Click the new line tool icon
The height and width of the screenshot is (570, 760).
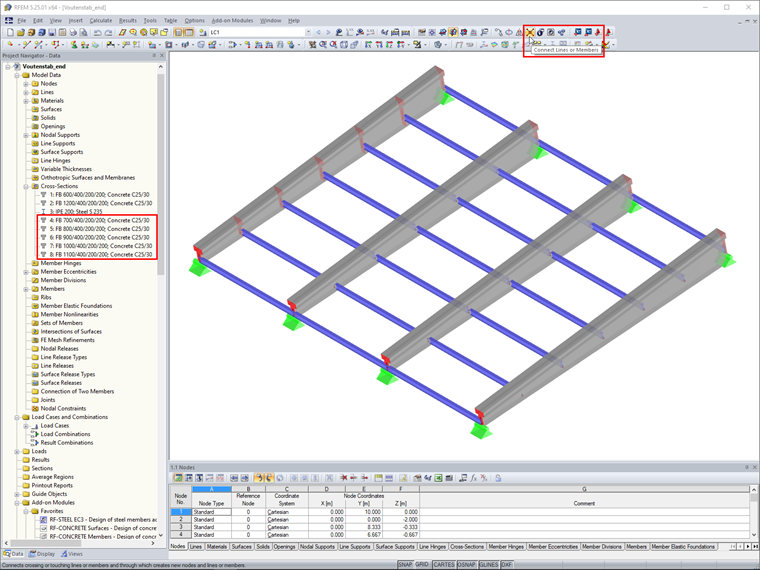click(x=26, y=45)
